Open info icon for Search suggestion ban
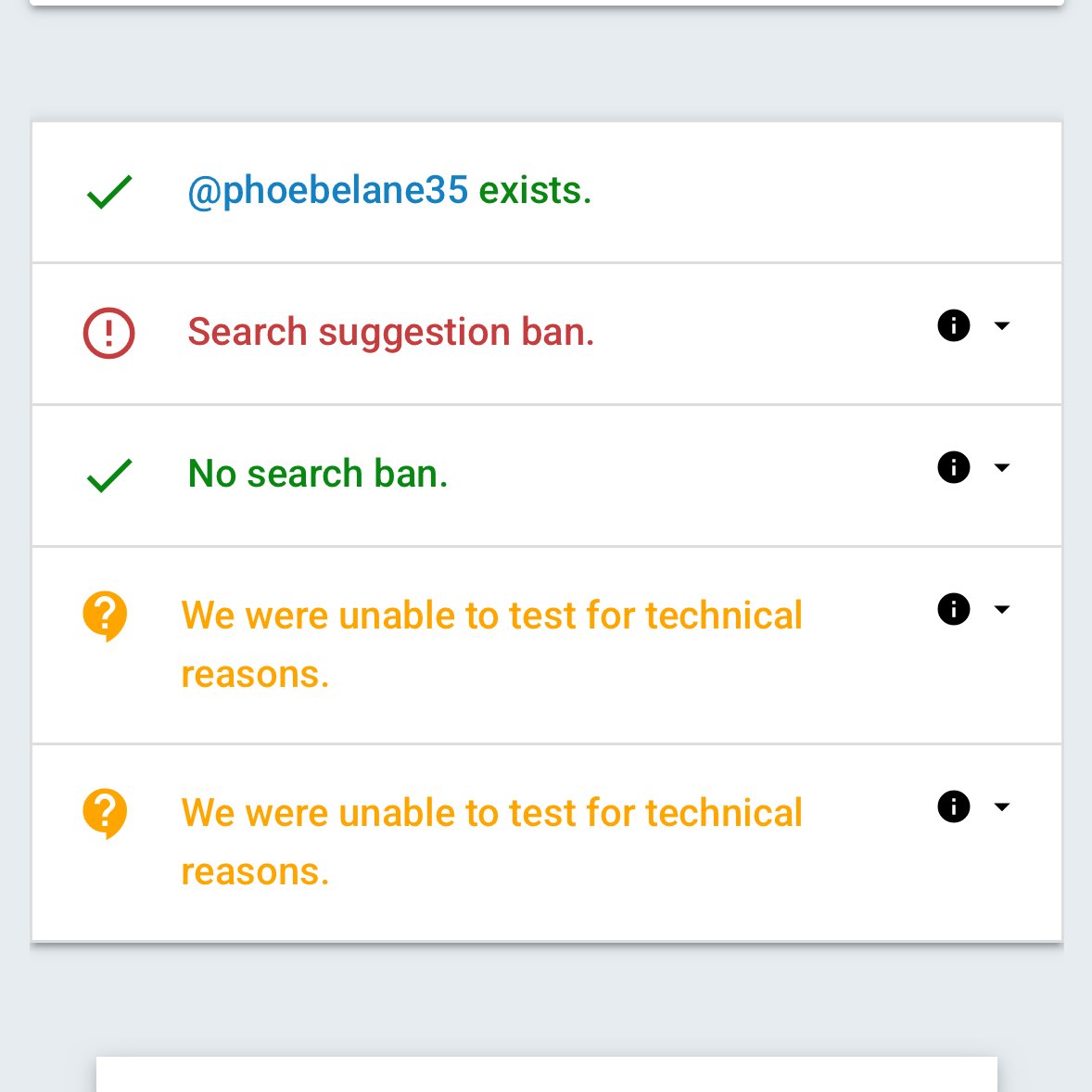The height and width of the screenshot is (1092, 1092). pyautogui.click(x=953, y=325)
